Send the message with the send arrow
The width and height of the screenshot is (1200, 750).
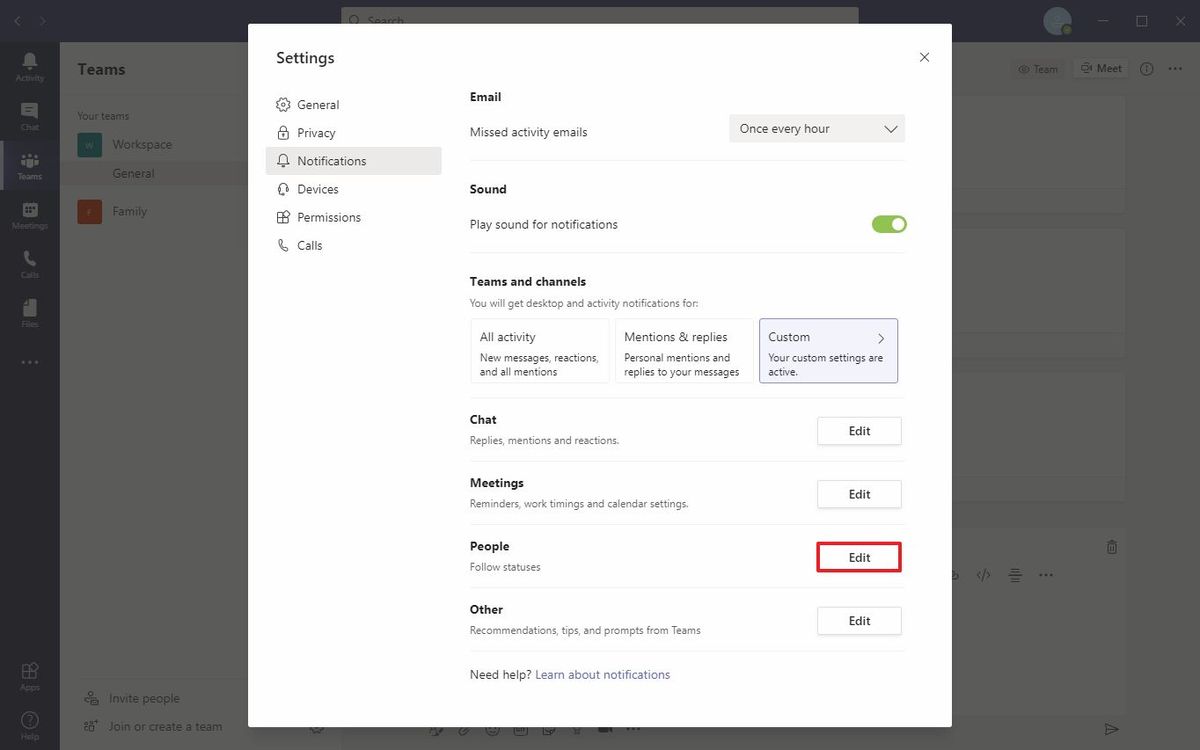point(1111,729)
